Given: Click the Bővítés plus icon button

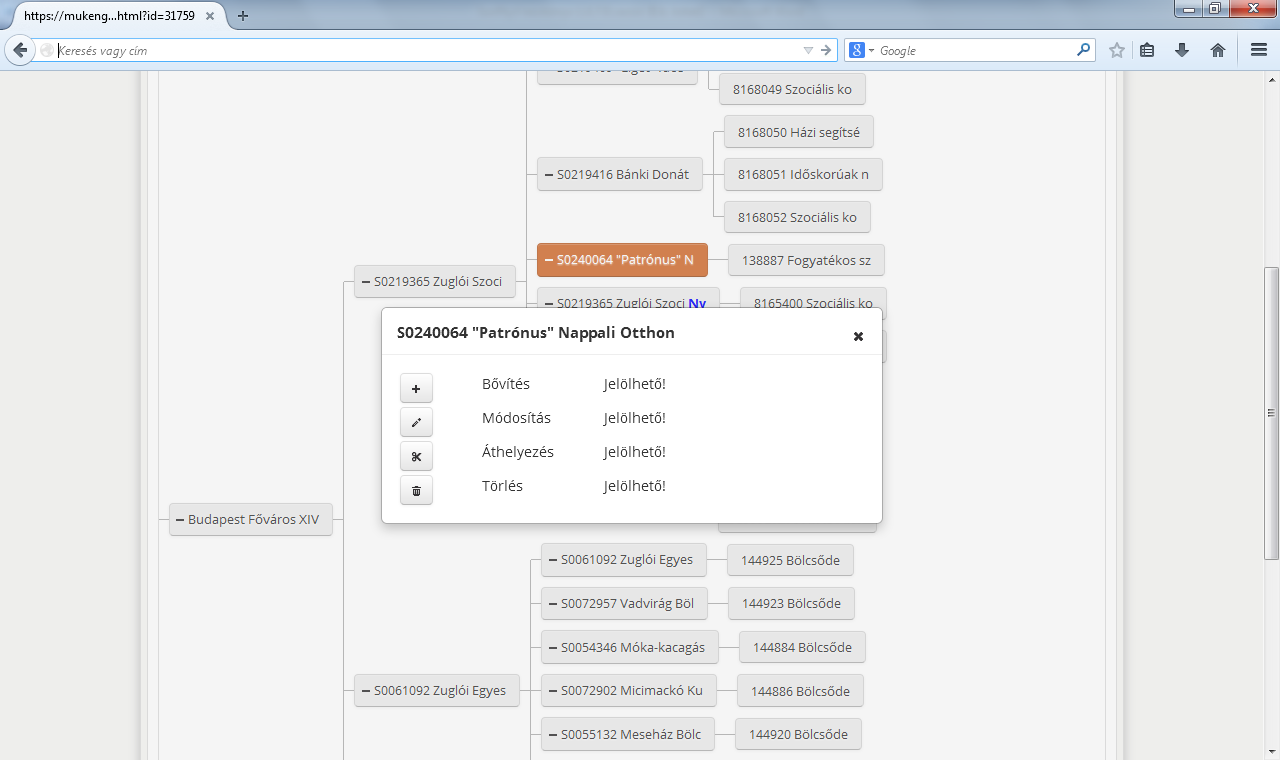Looking at the screenshot, I should pos(416,388).
